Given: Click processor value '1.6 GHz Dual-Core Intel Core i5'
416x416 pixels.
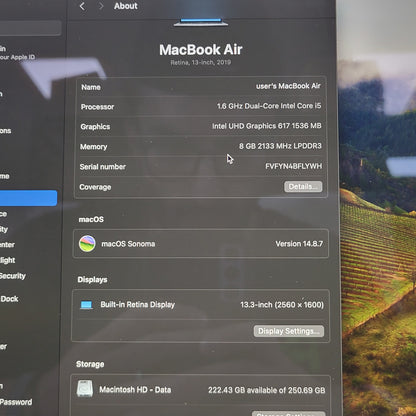Looking at the screenshot, I should click(x=269, y=106).
